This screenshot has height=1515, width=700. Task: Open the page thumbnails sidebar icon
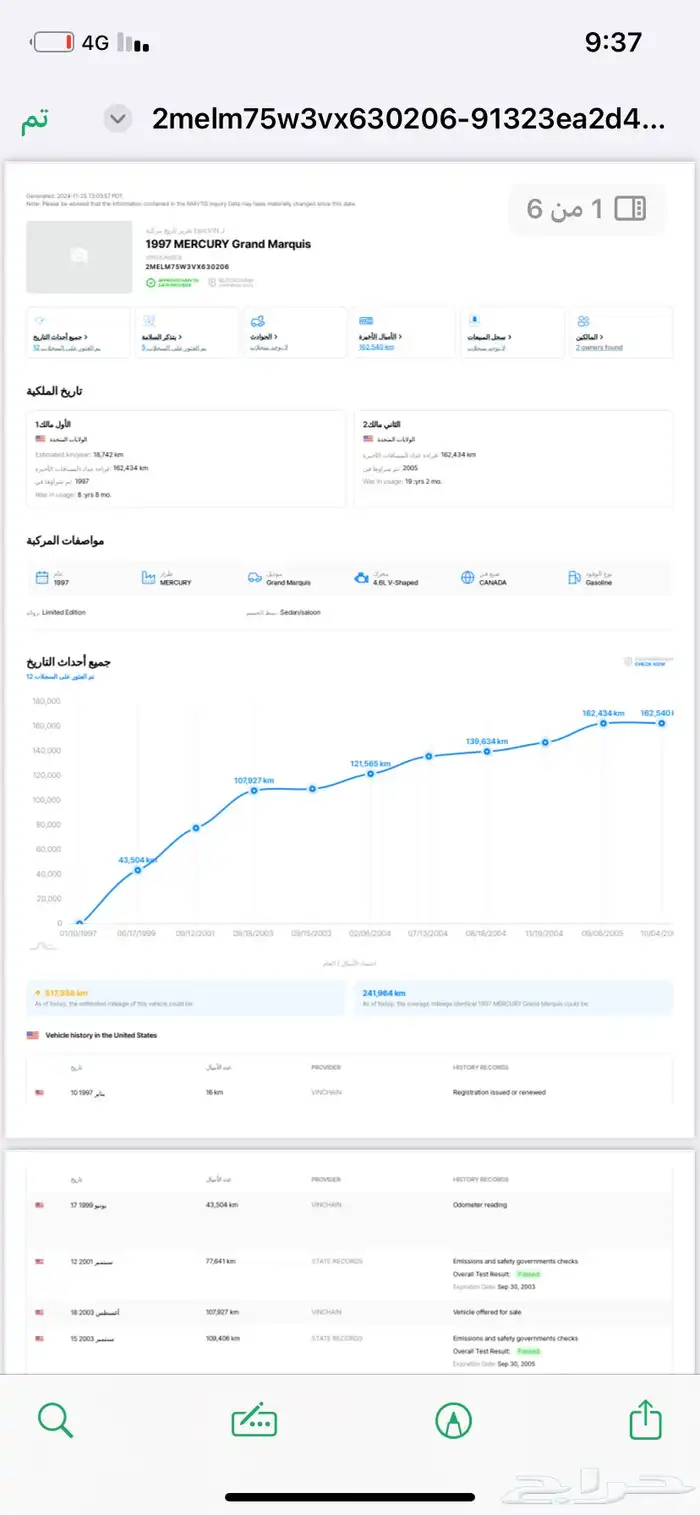pyautogui.click(x=631, y=208)
